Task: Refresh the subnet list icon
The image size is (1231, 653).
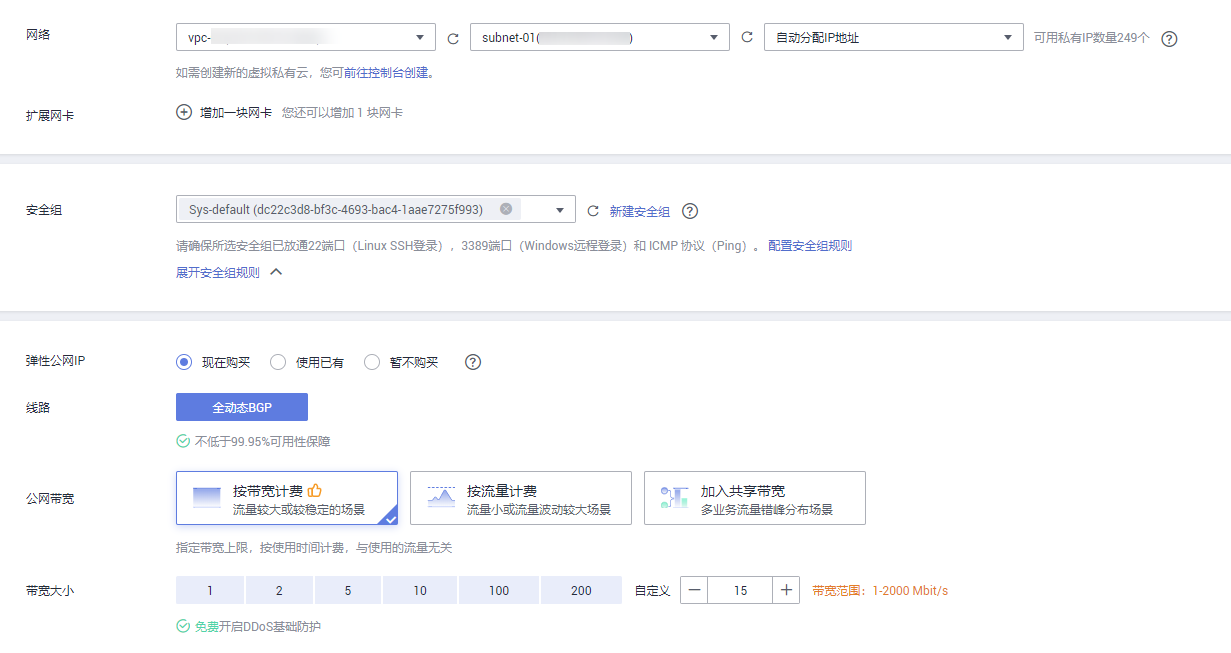Action: coord(747,38)
